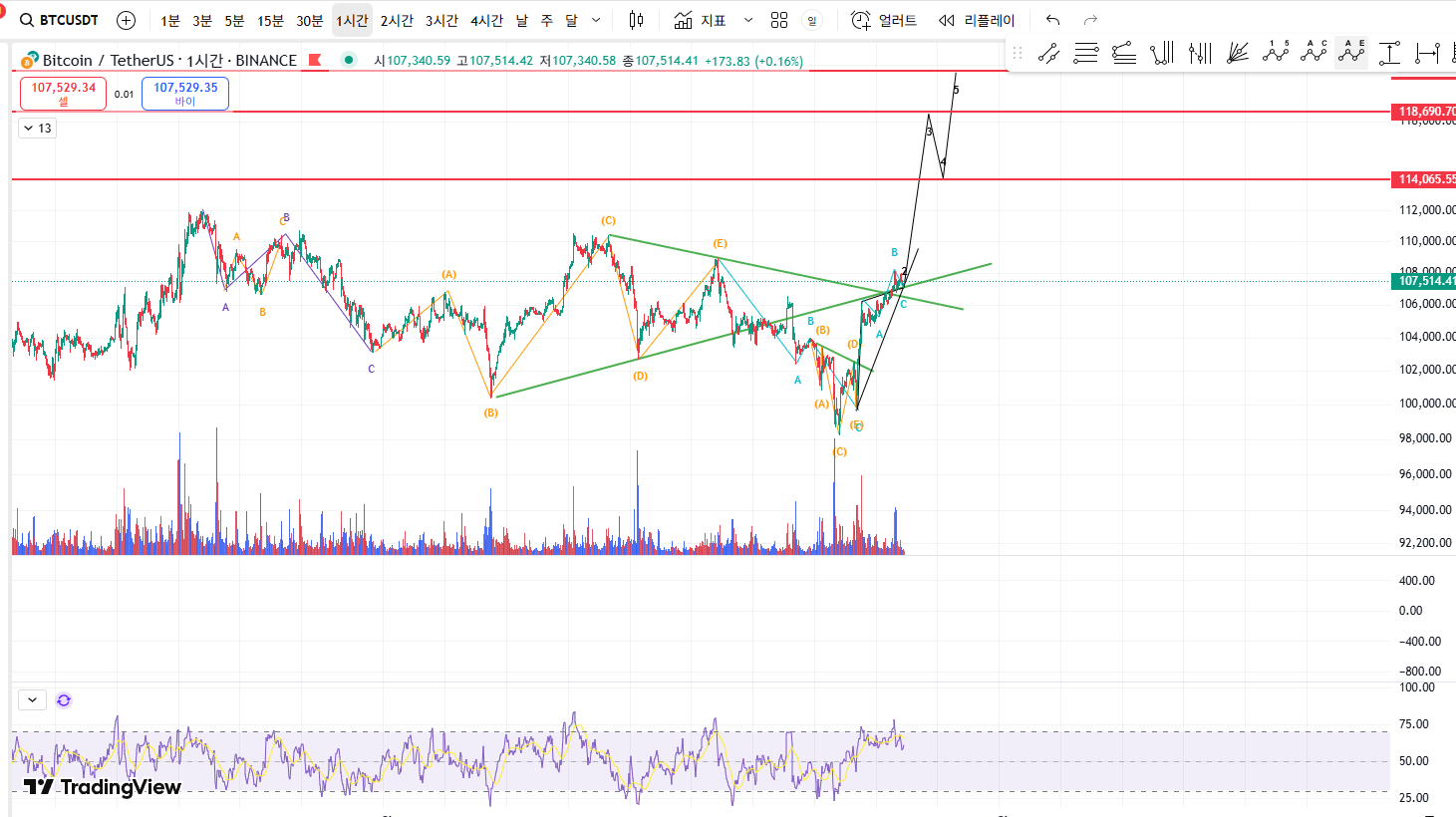The height and width of the screenshot is (817, 1456).
Task: Select the 3분 timeframe
Action: click(x=202, y=20)
